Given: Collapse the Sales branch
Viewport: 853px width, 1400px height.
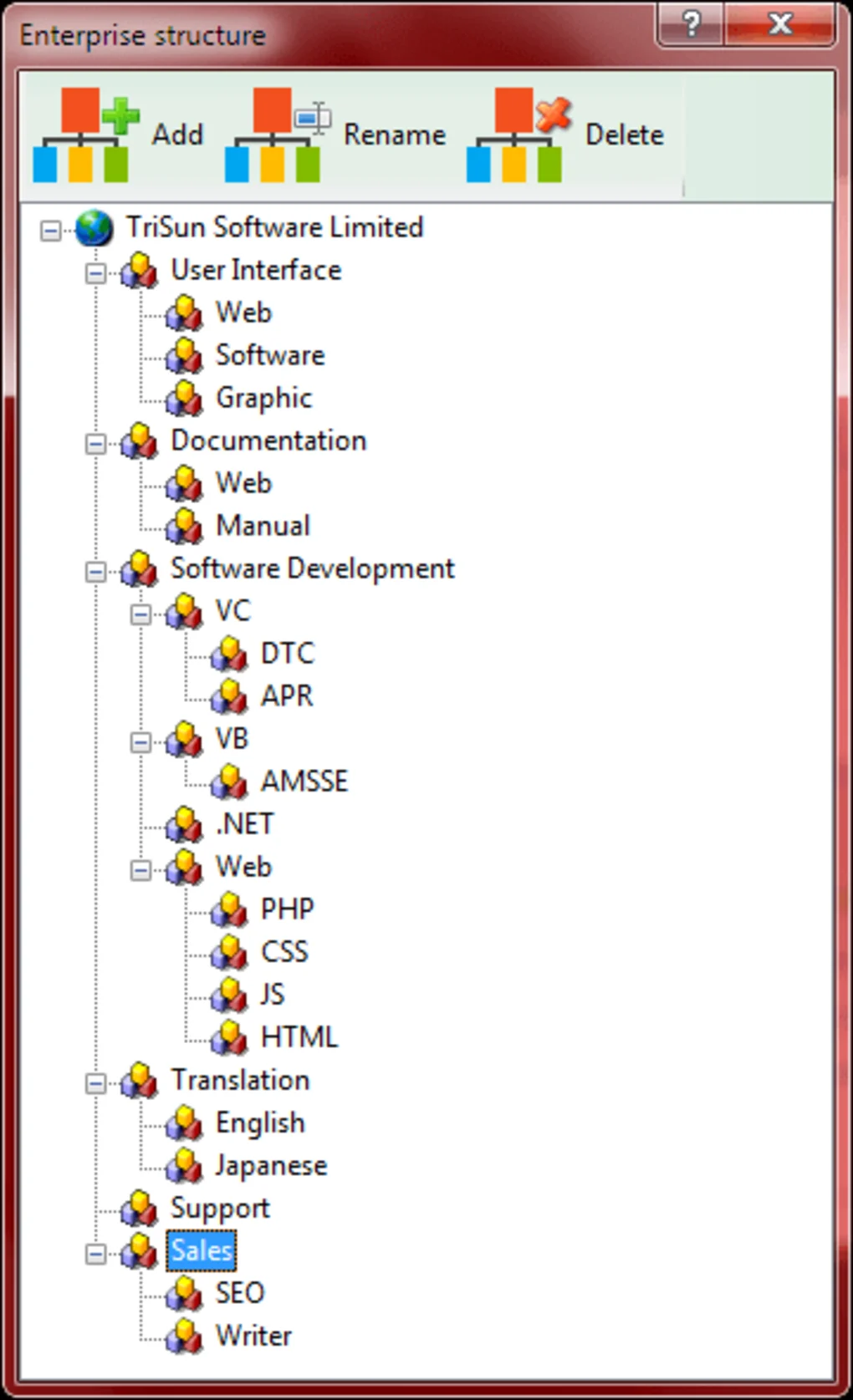Looking at the screenshot, I should pos(96,1253).
